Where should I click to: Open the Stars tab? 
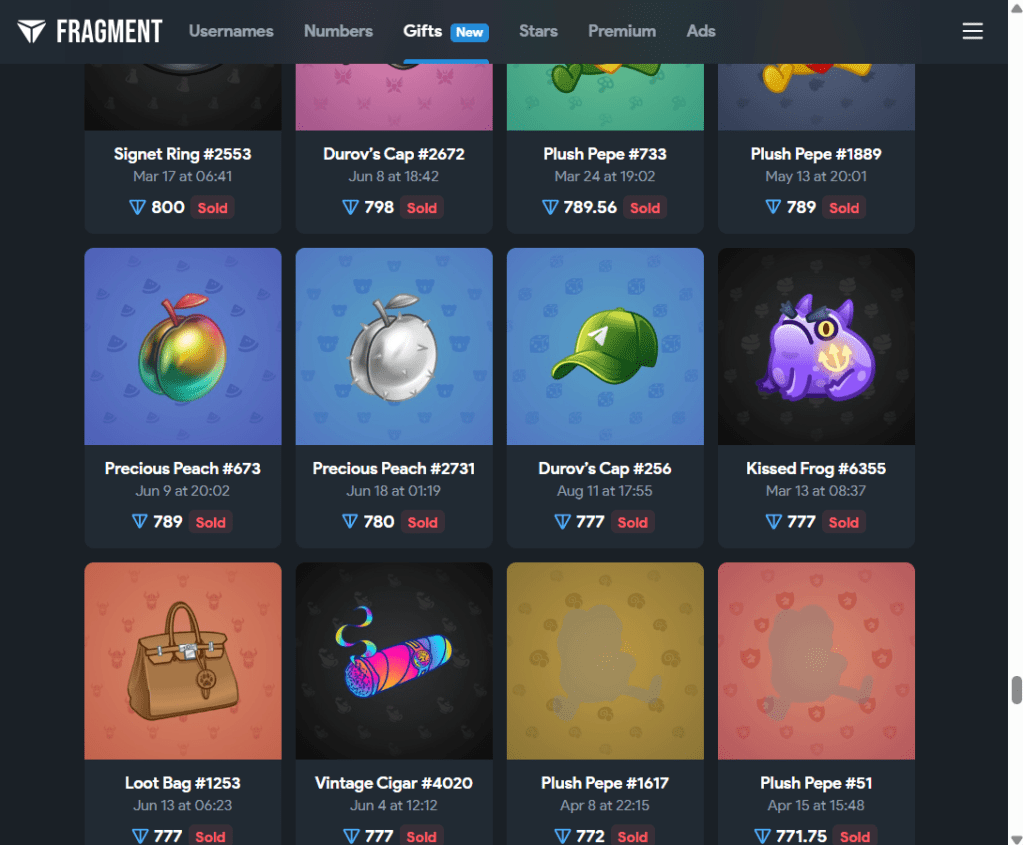538,31
